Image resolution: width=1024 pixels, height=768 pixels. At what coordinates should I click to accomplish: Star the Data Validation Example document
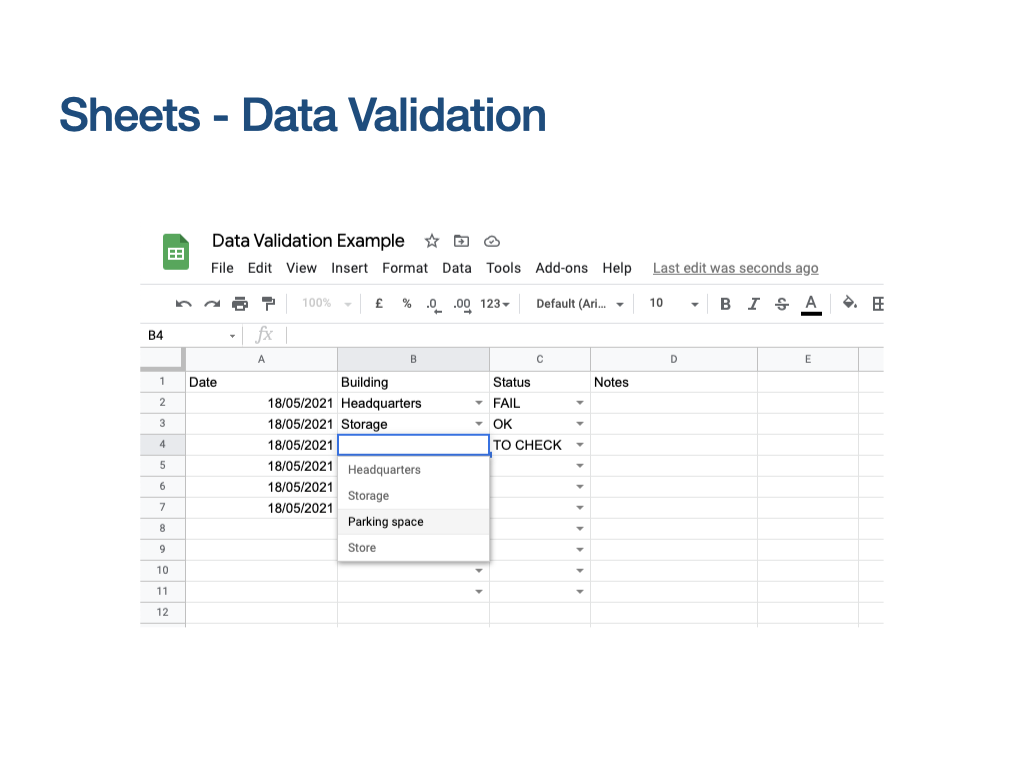tap(432, 241)
